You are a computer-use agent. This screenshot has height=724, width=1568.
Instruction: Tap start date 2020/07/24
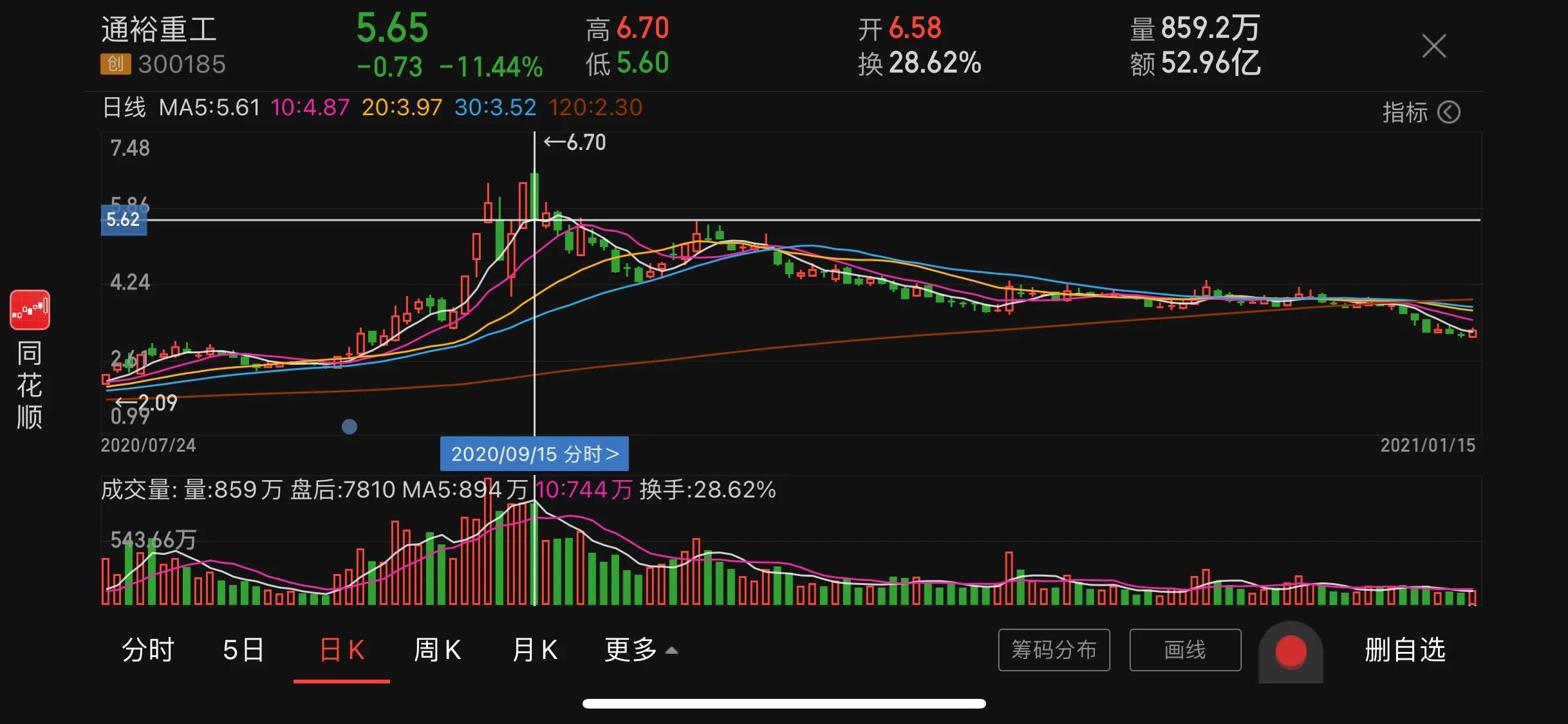tap(148, 445)
